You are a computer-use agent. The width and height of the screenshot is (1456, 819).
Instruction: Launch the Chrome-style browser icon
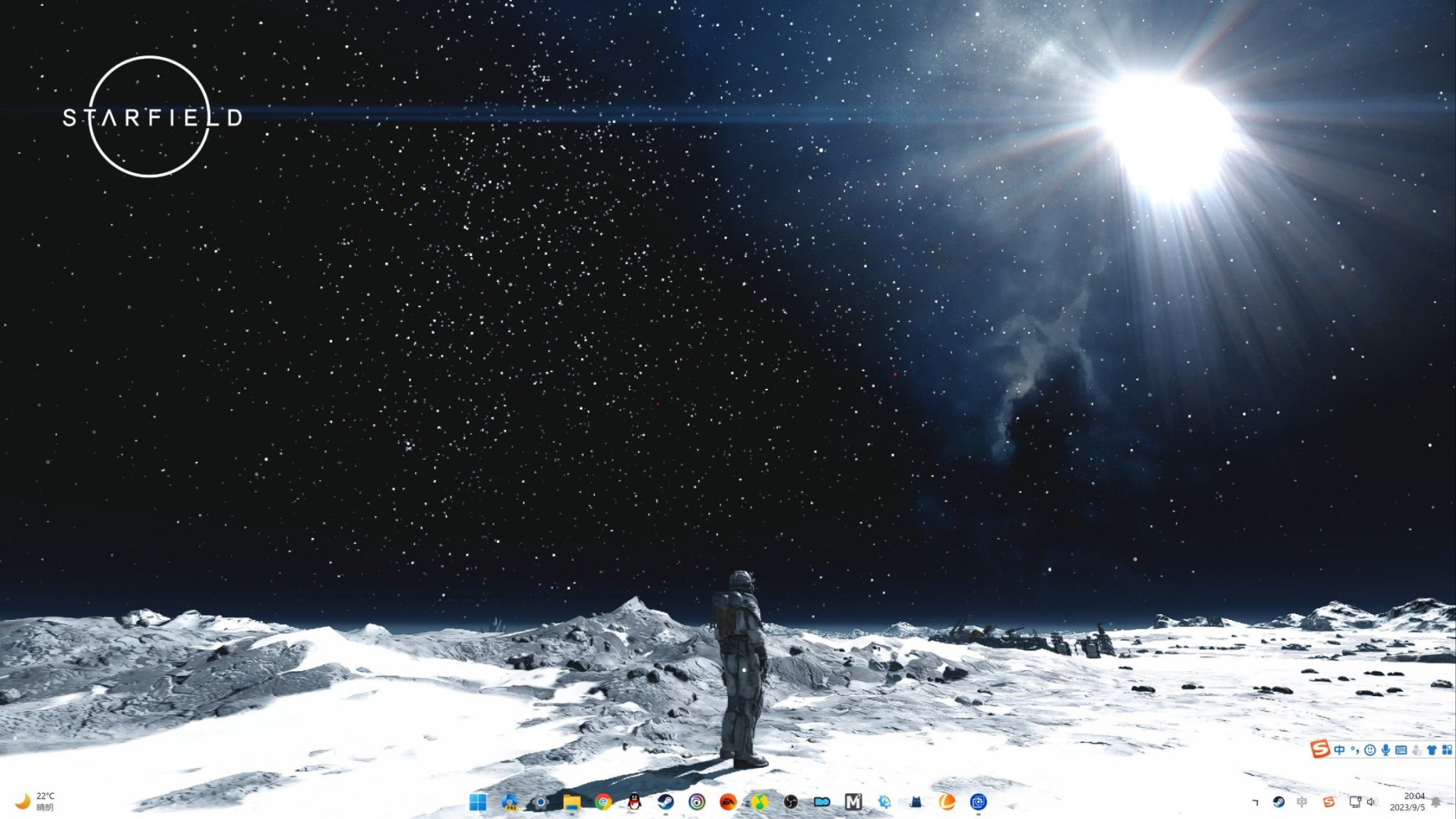pos(603,803)
